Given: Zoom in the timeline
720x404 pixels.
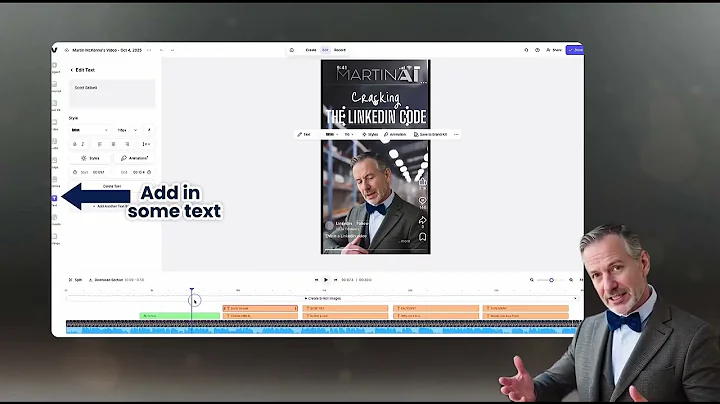Looking at the screenshot, I should (x=571, y=280).
